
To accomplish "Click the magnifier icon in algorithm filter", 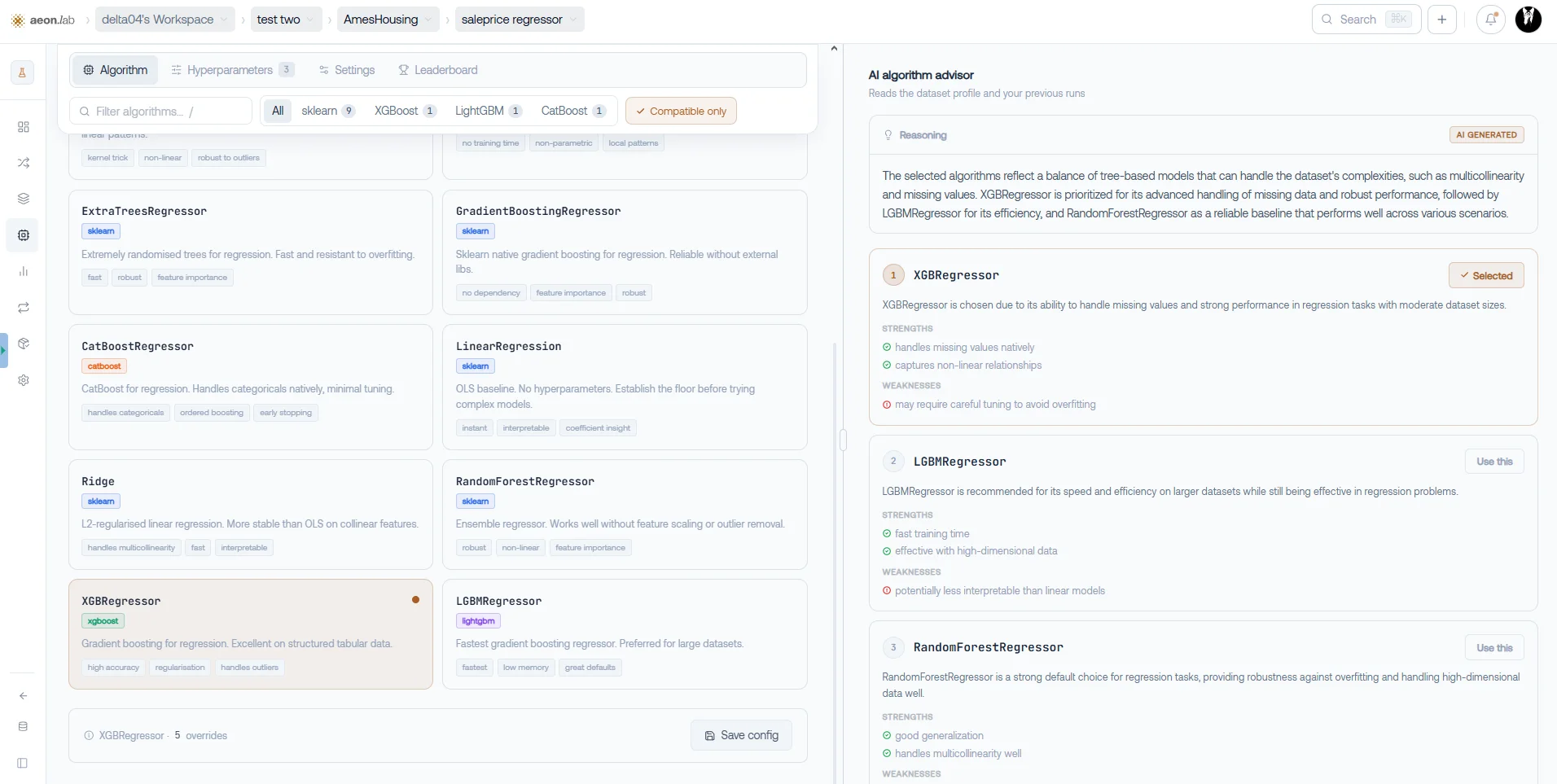I will pyautogui.click(x=85, y=112).
